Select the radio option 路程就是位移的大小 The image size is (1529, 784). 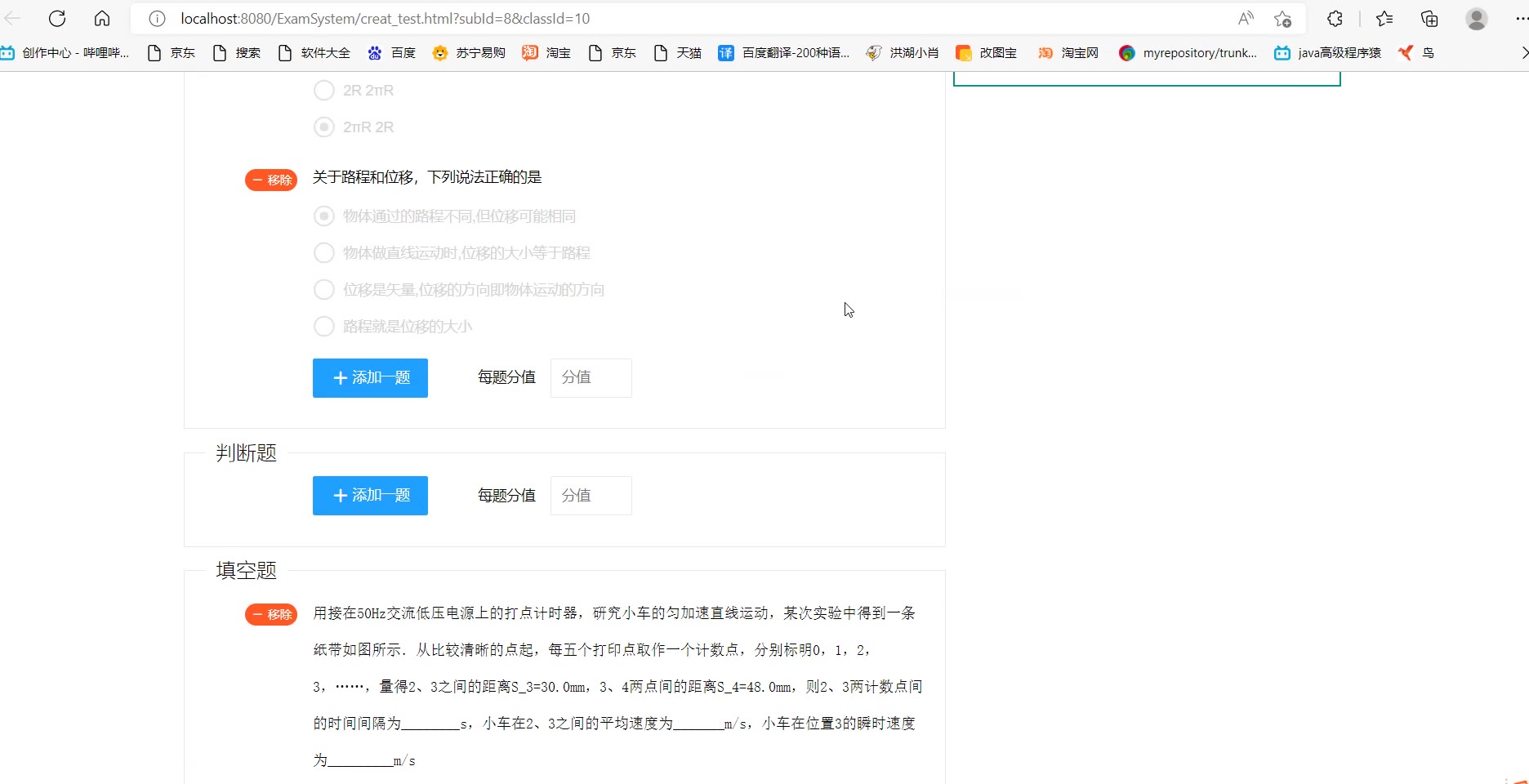324,327
